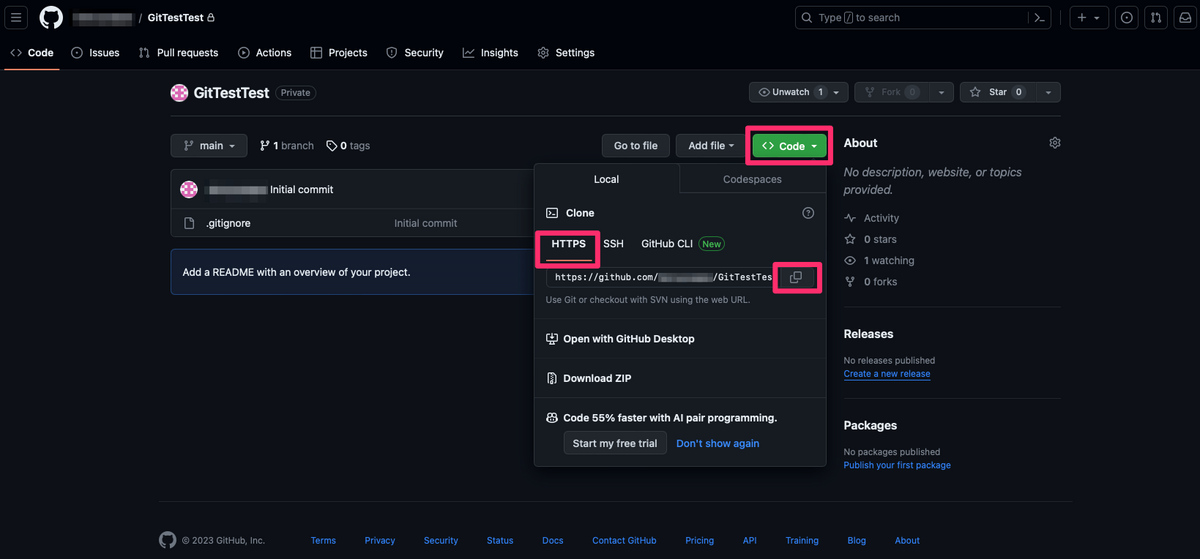Open the notifications inbox icon
Viewport: 1200px width, 559px height.
click(x=1184, y=18)
